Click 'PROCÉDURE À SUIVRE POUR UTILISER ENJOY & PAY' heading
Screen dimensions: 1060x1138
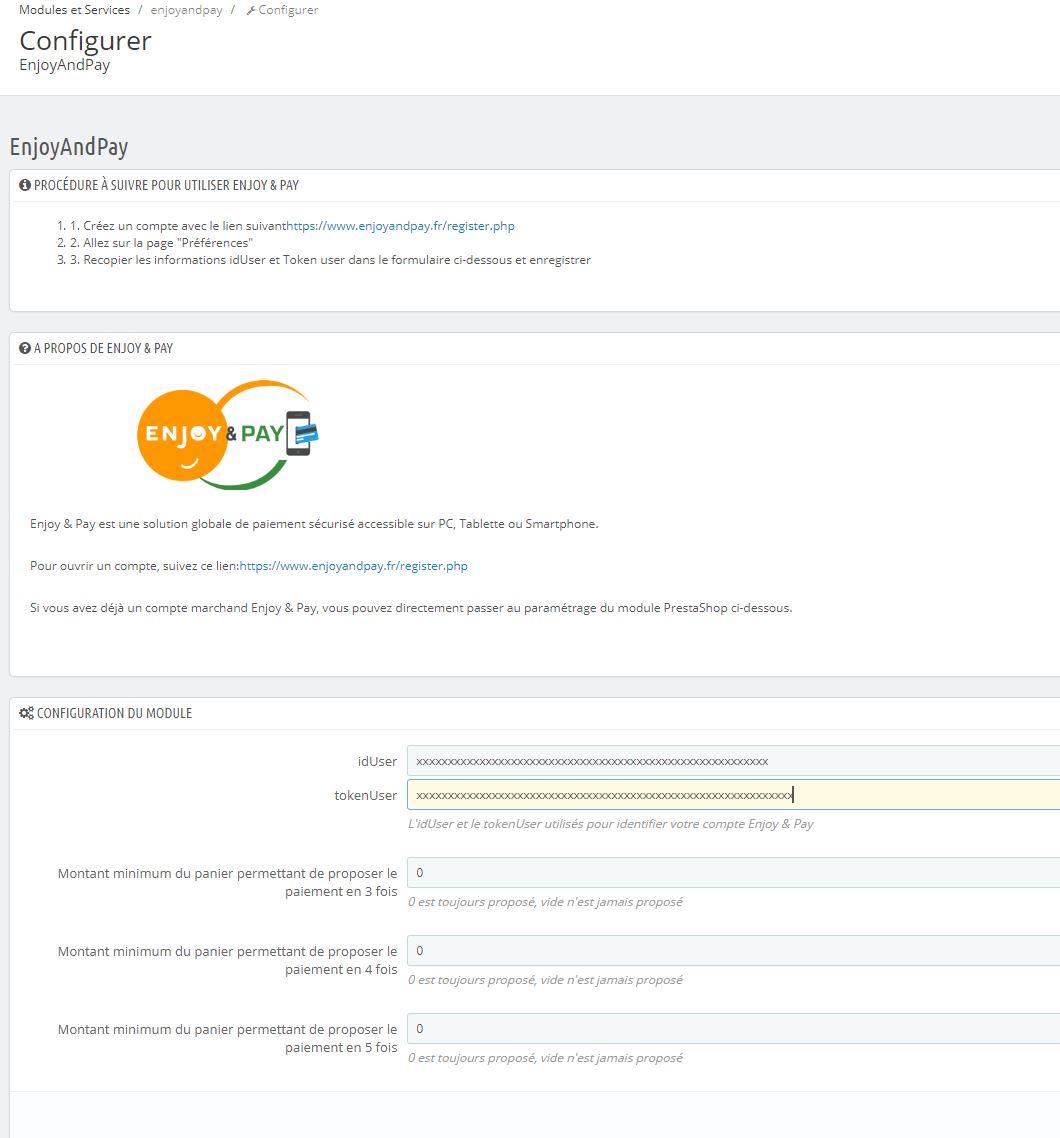coord(166,185)
